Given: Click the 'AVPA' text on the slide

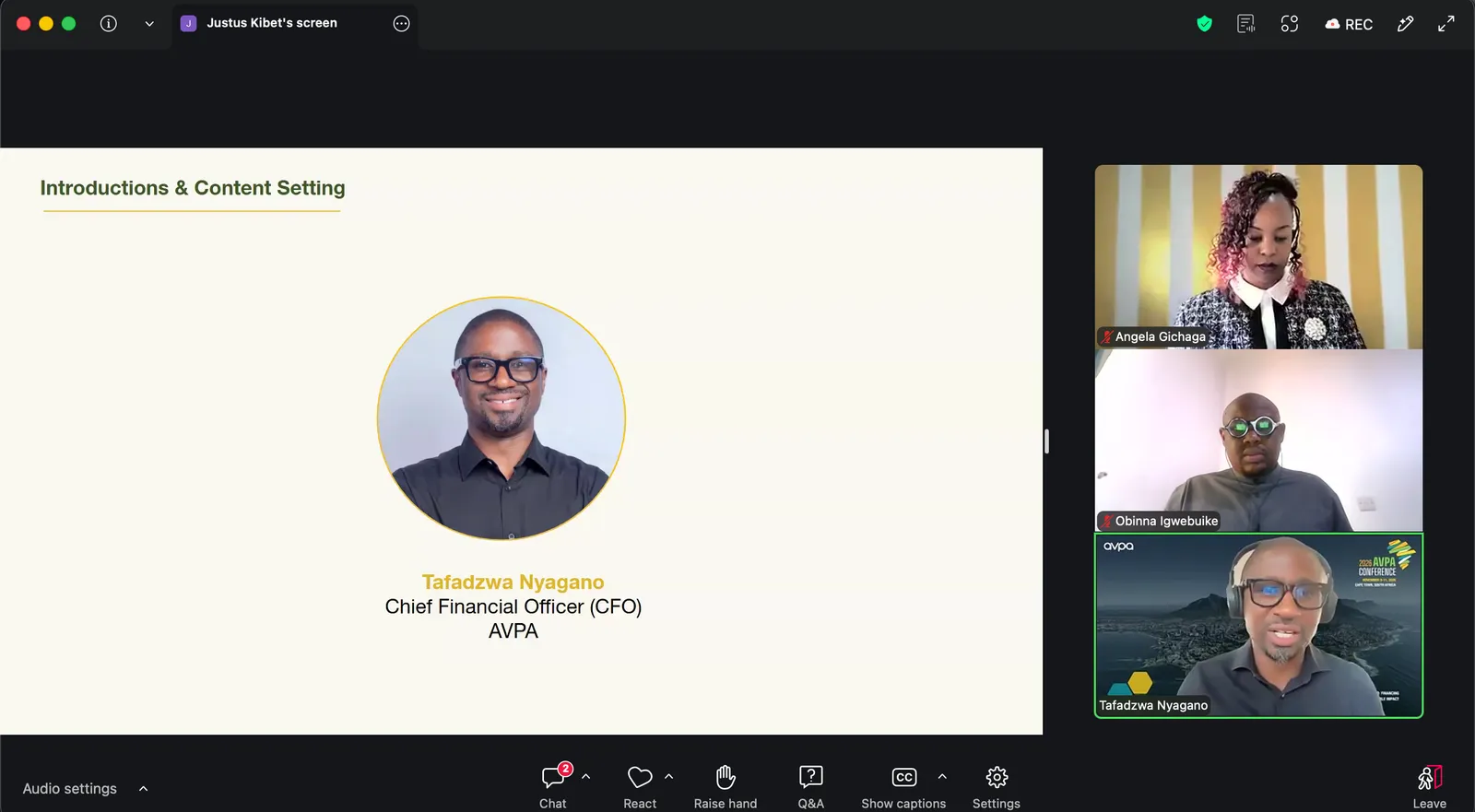Looking at the screenshot, I should [513, 631].
